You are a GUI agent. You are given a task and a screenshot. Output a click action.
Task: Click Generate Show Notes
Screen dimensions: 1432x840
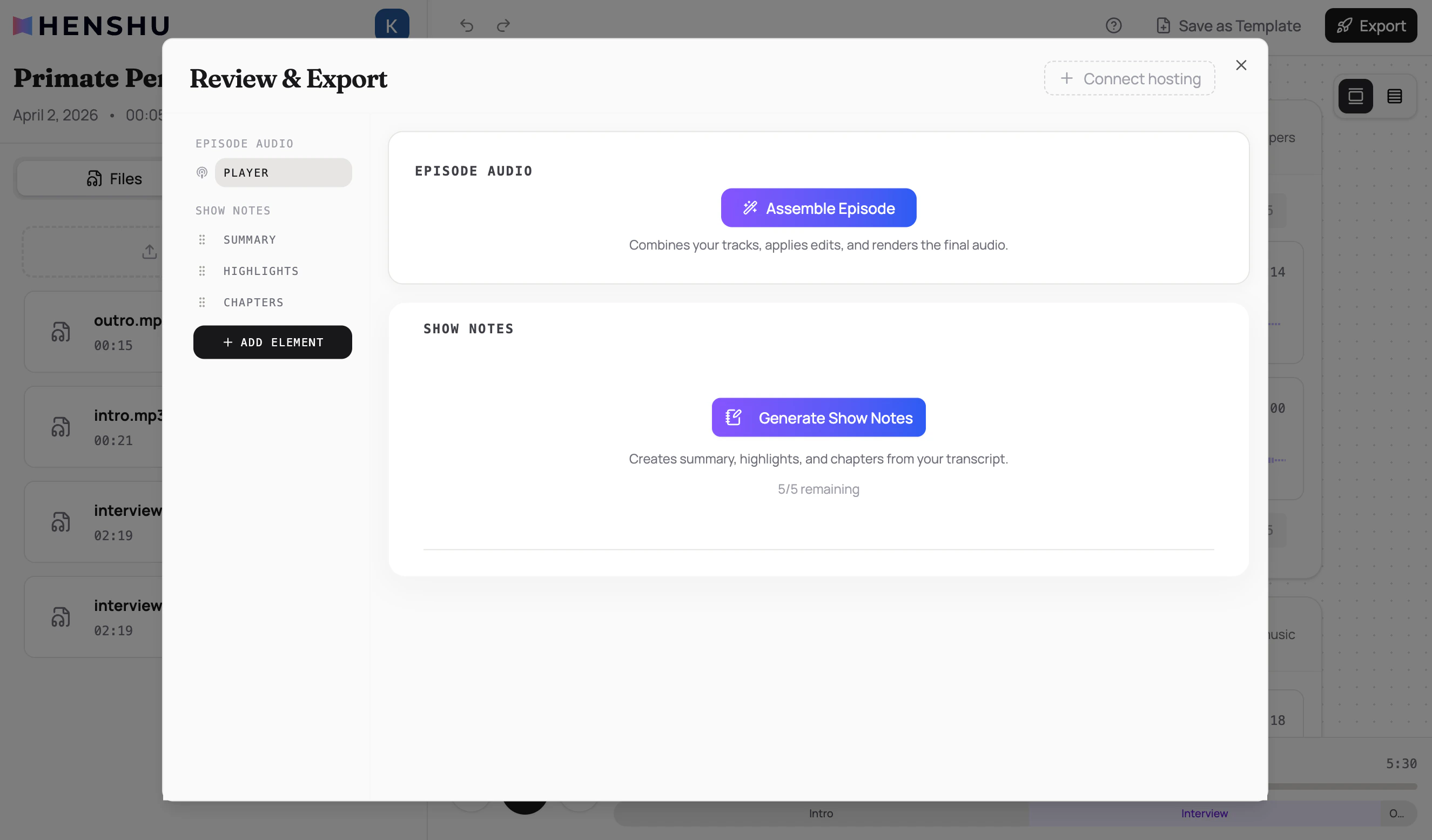point(818,417)
